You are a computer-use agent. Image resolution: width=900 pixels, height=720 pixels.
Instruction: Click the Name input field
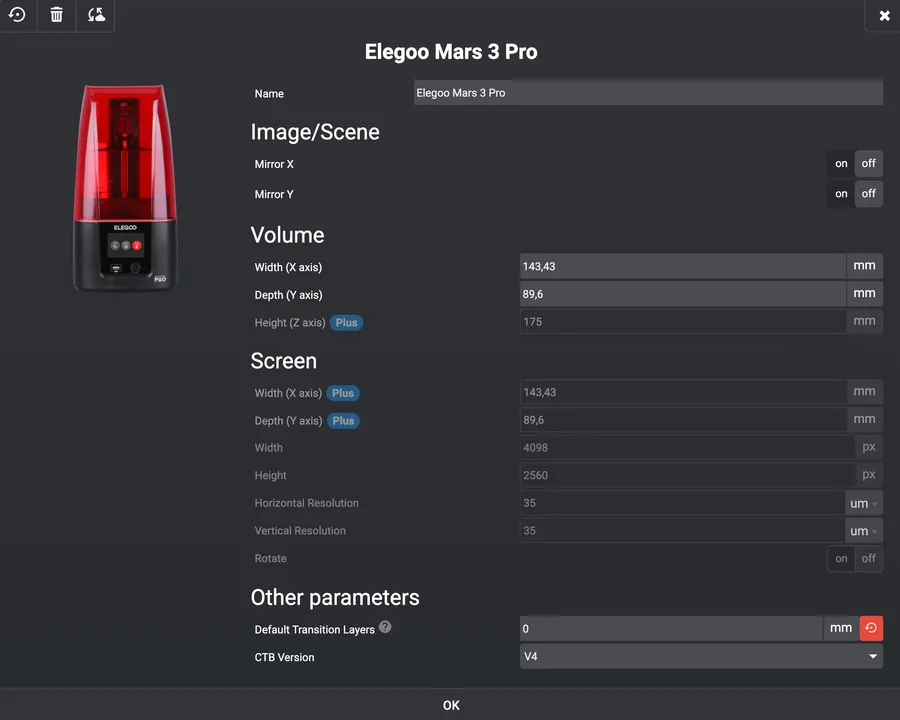pos(648,93)
